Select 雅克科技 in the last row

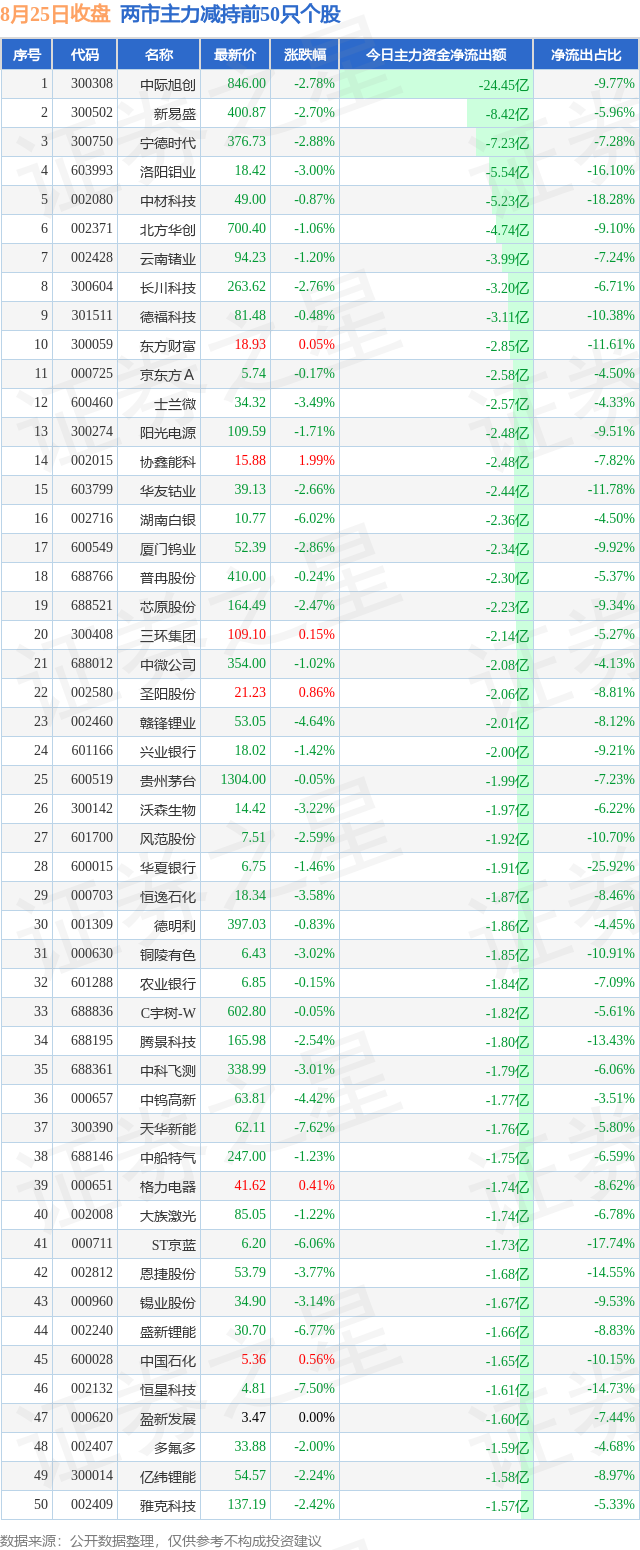click(168, 1505)
